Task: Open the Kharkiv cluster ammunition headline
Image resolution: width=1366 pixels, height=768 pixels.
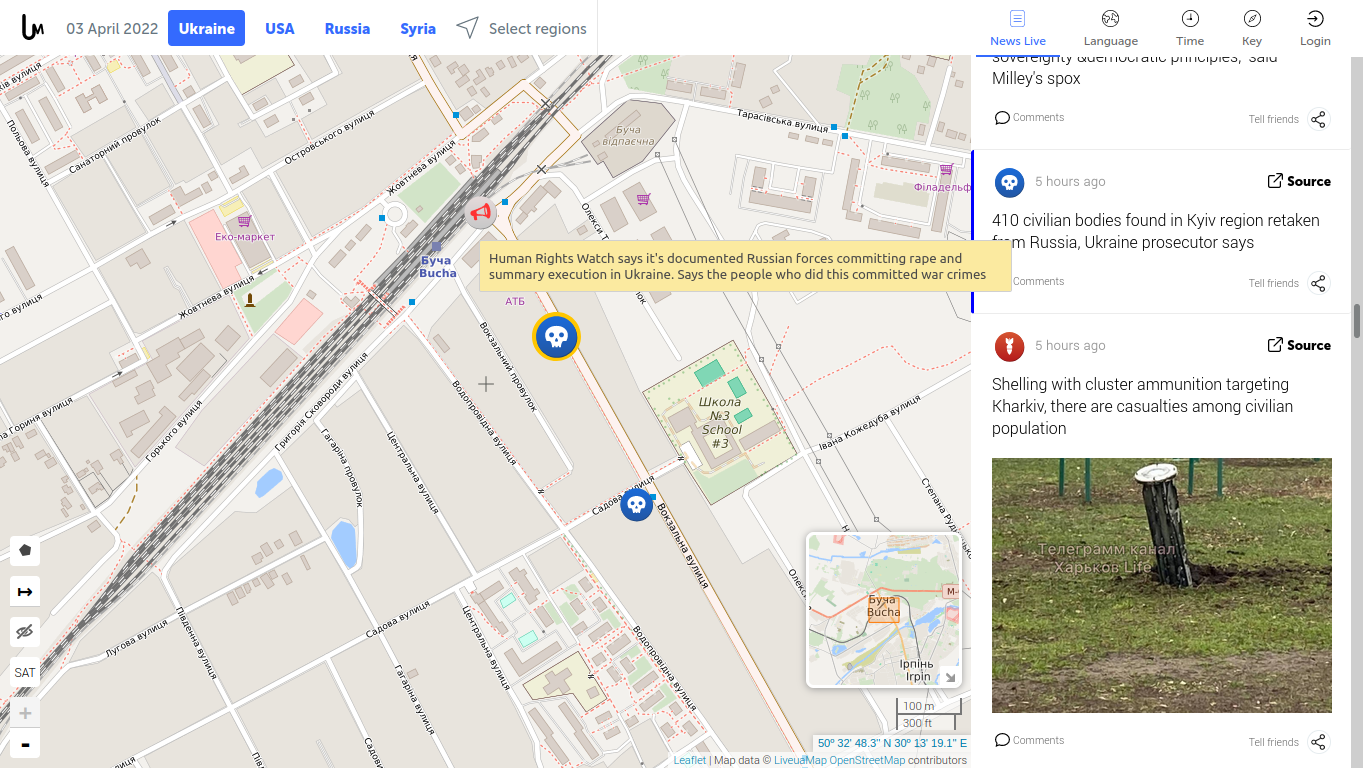Action: (1142, 406)
